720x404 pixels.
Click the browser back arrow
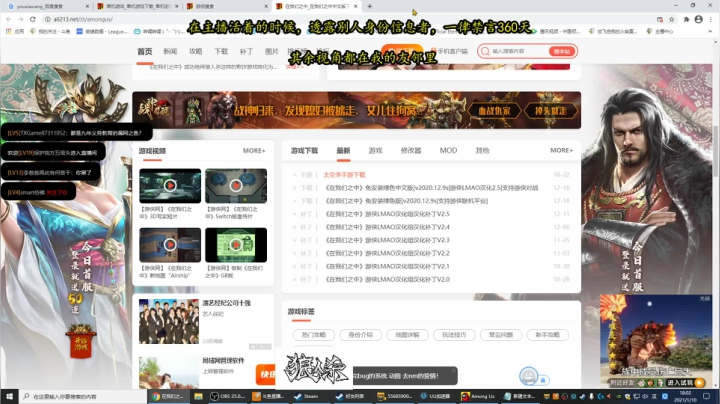[9, 19]
